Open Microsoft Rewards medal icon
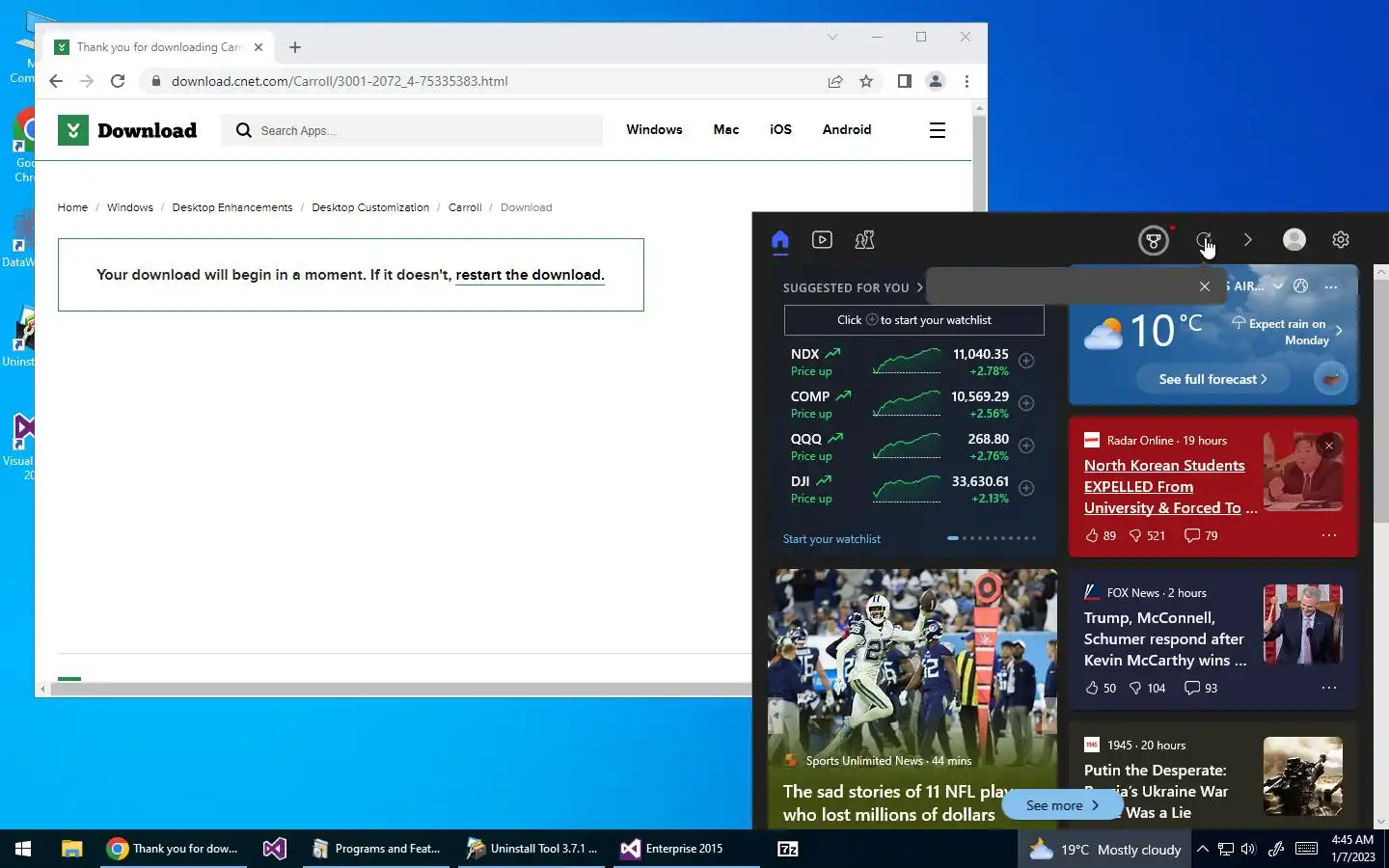Screen dimensions: 1389x868 [1154, 240]
